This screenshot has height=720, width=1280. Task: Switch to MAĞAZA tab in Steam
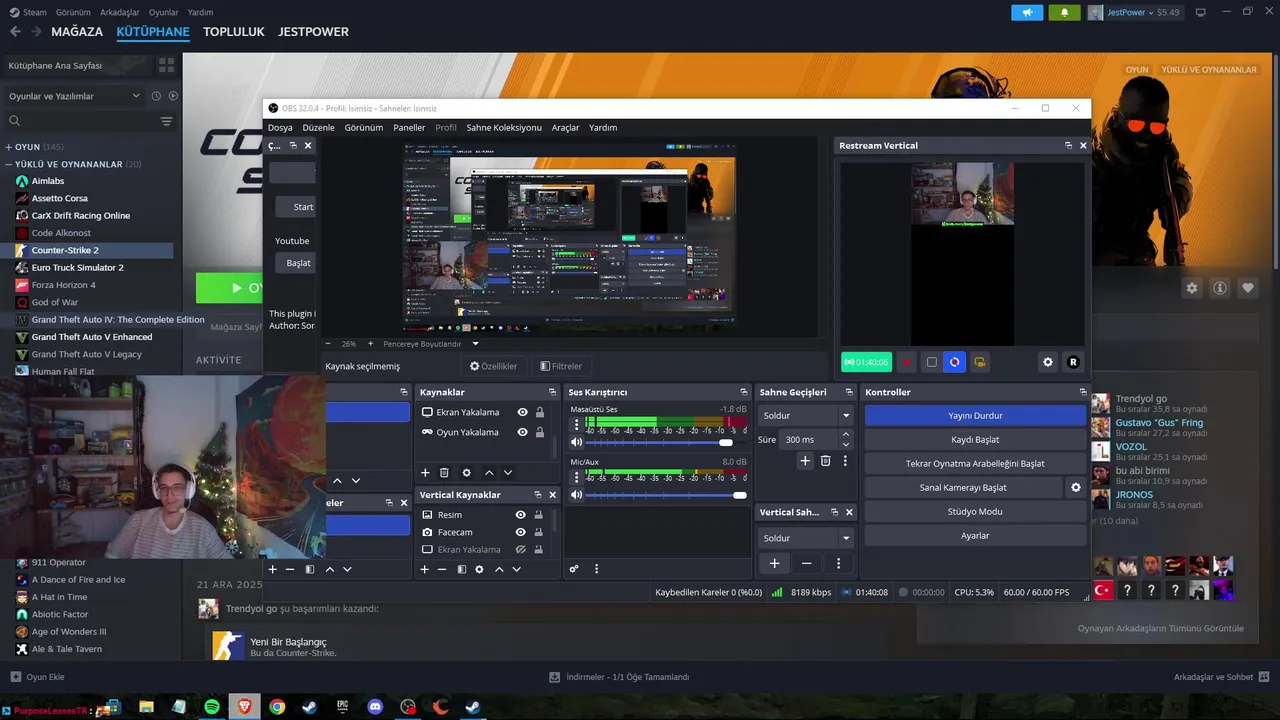pyautogui.click(x=77, y=32)
